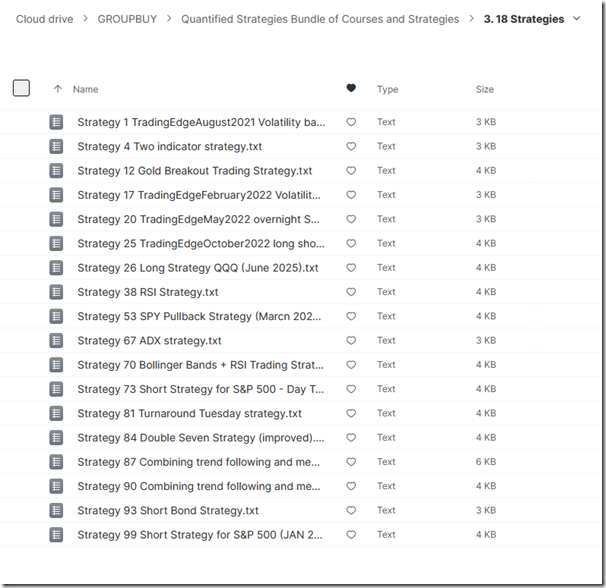Click the file icon for Strategy 73 Short Strategy
Screen dimensions: 606x588
tap(56, 389)
